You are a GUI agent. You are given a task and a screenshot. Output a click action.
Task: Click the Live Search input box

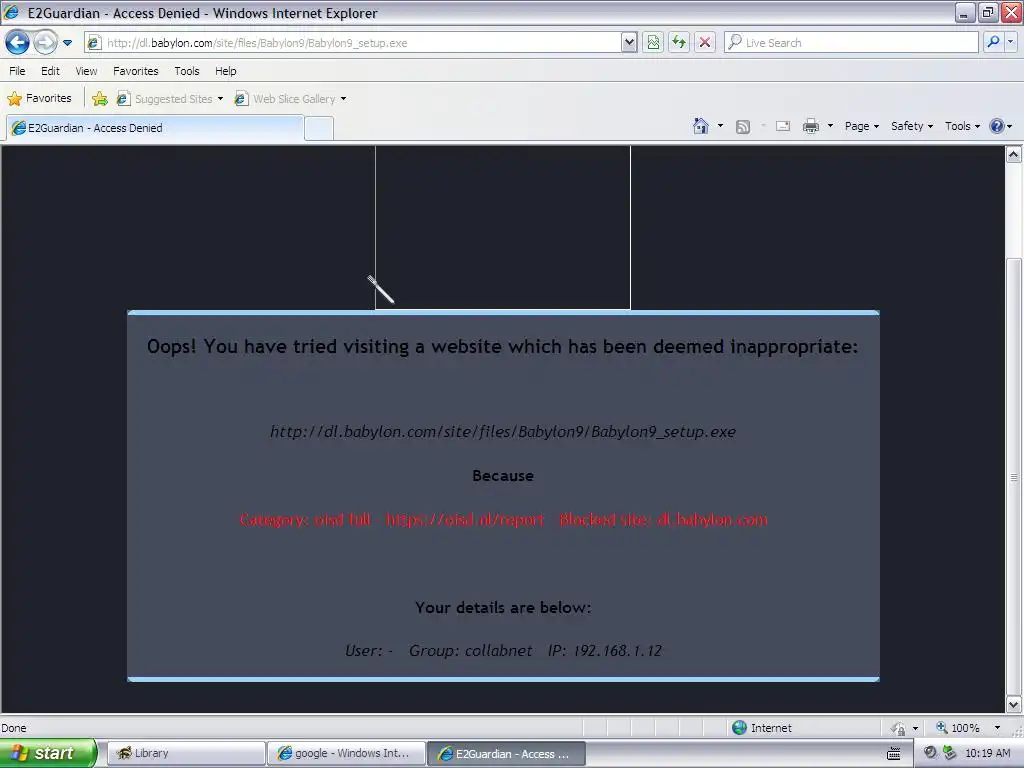click(x=852, y=42)
